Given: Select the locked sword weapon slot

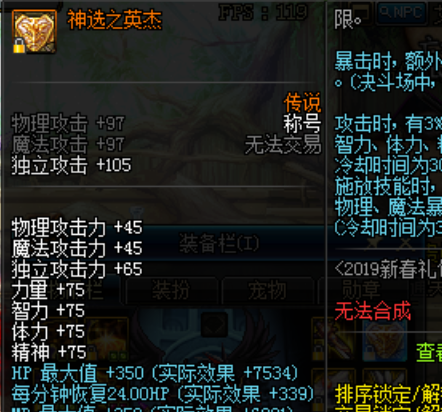Looking at the screenshot, I should click(334, 338).
